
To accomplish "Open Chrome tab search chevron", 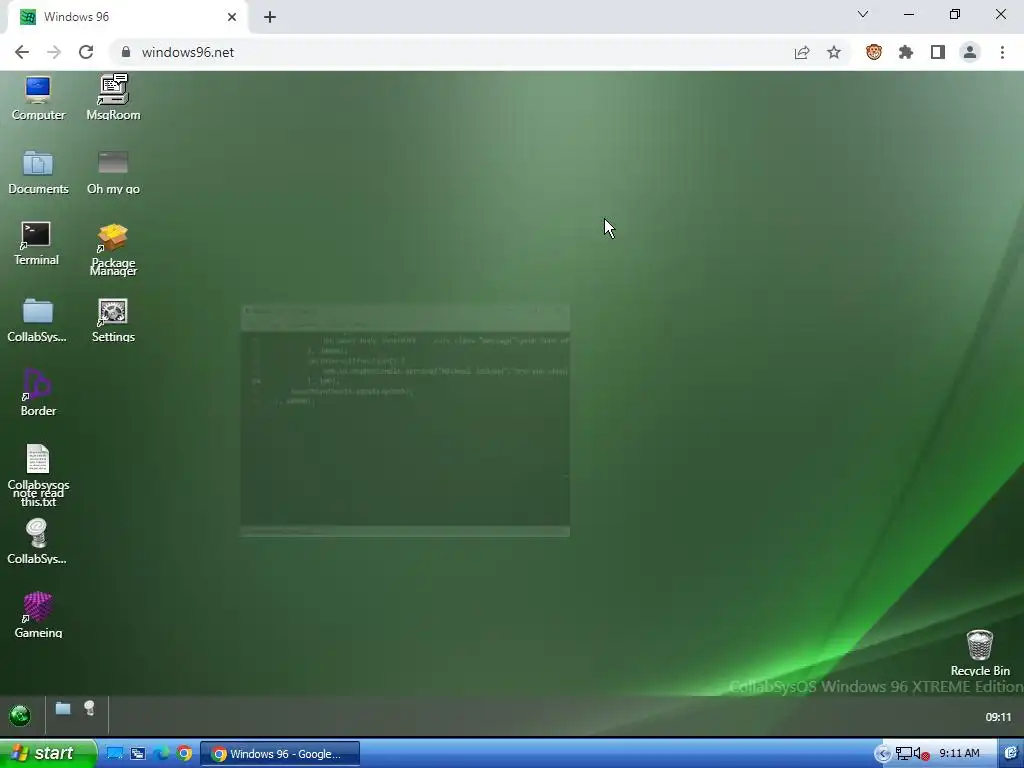I will click(863, 14).
